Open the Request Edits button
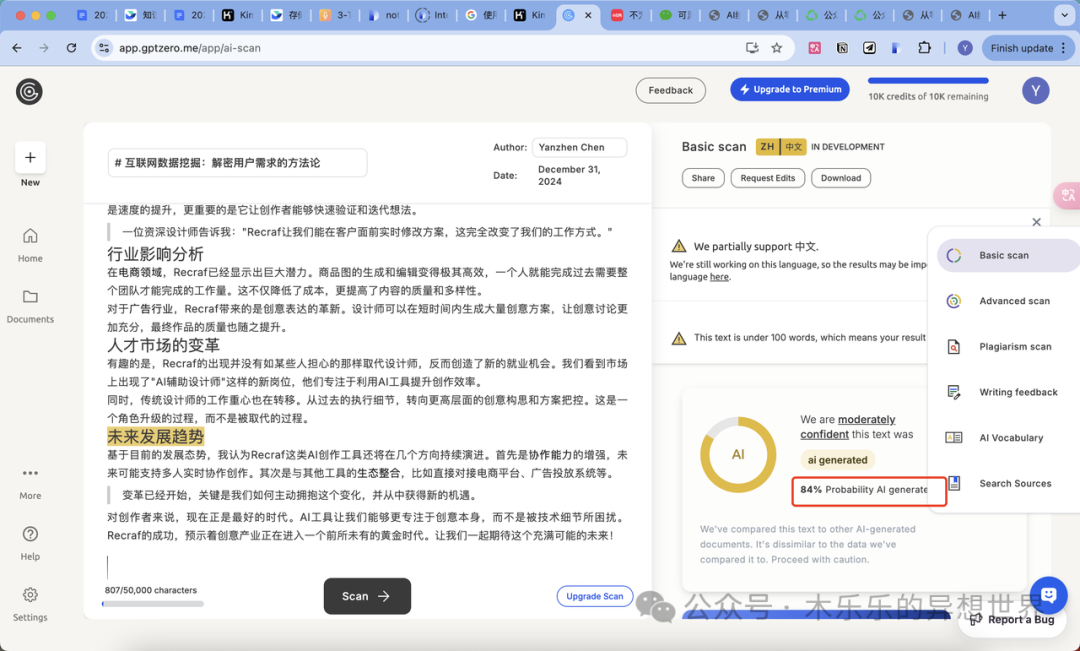The image size is (1080, 651). click(767, 178)
